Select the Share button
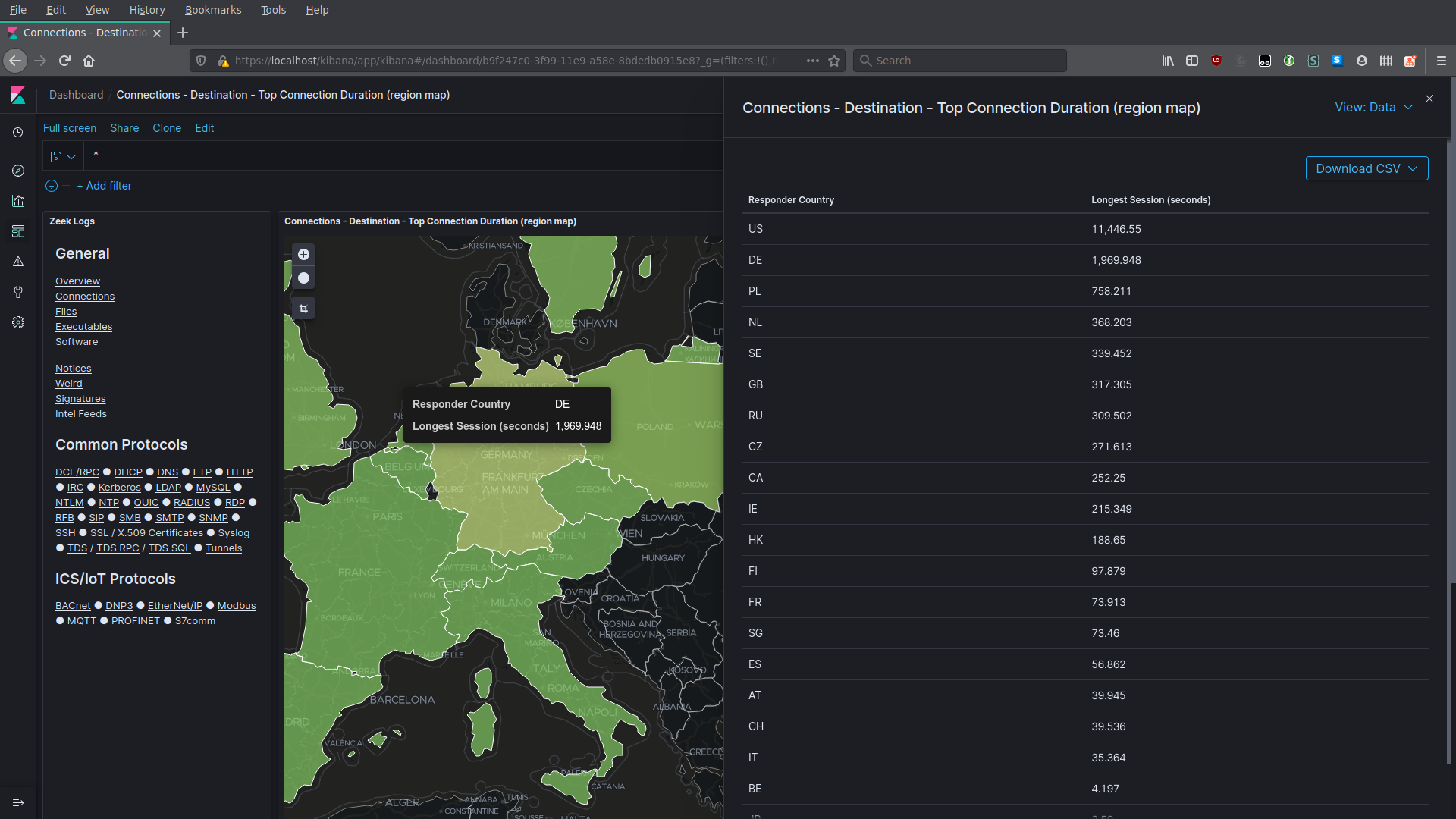The image size is (1456, 819). pos(124,128)
